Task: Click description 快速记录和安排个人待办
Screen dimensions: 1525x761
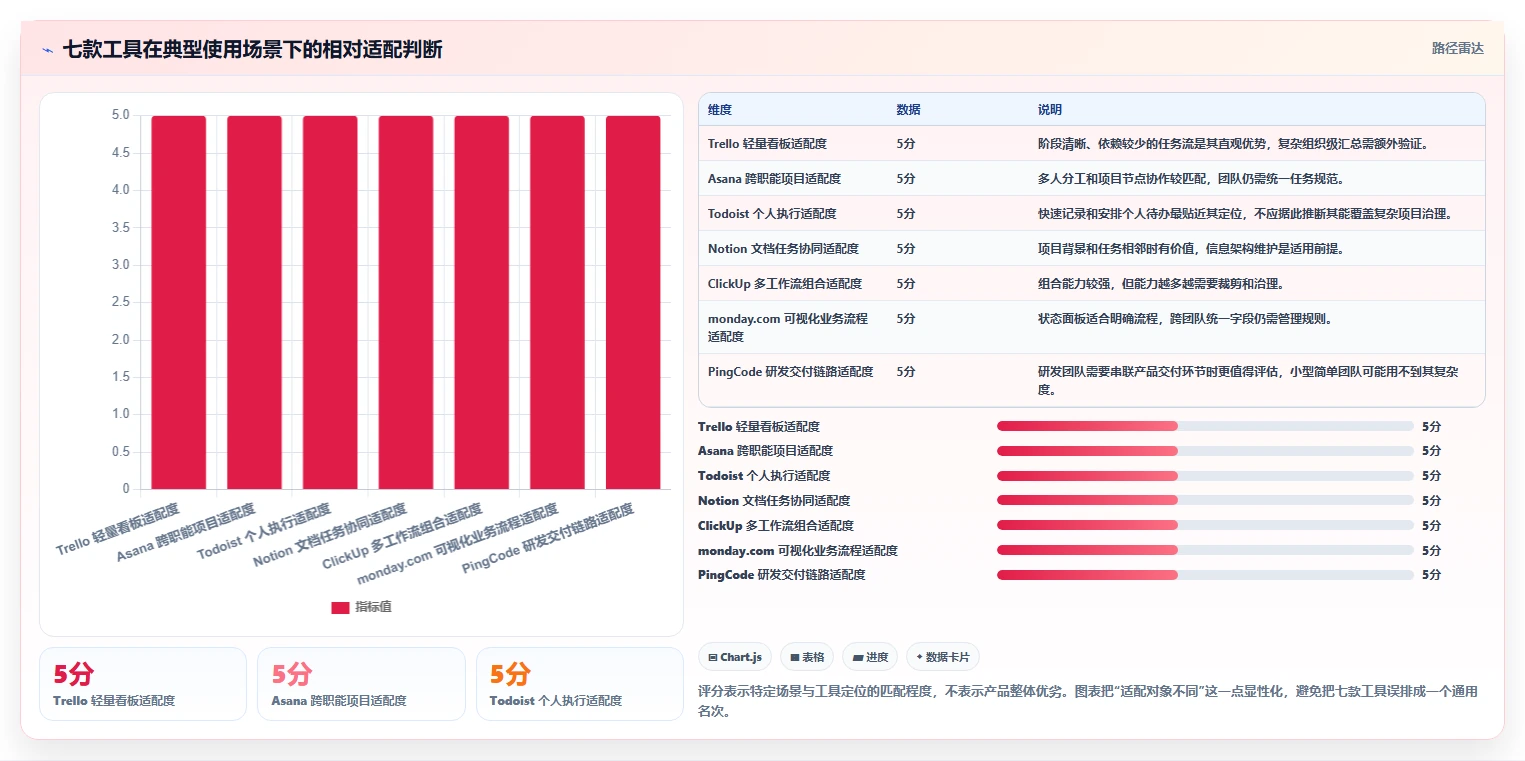Action: [1244, 214]
